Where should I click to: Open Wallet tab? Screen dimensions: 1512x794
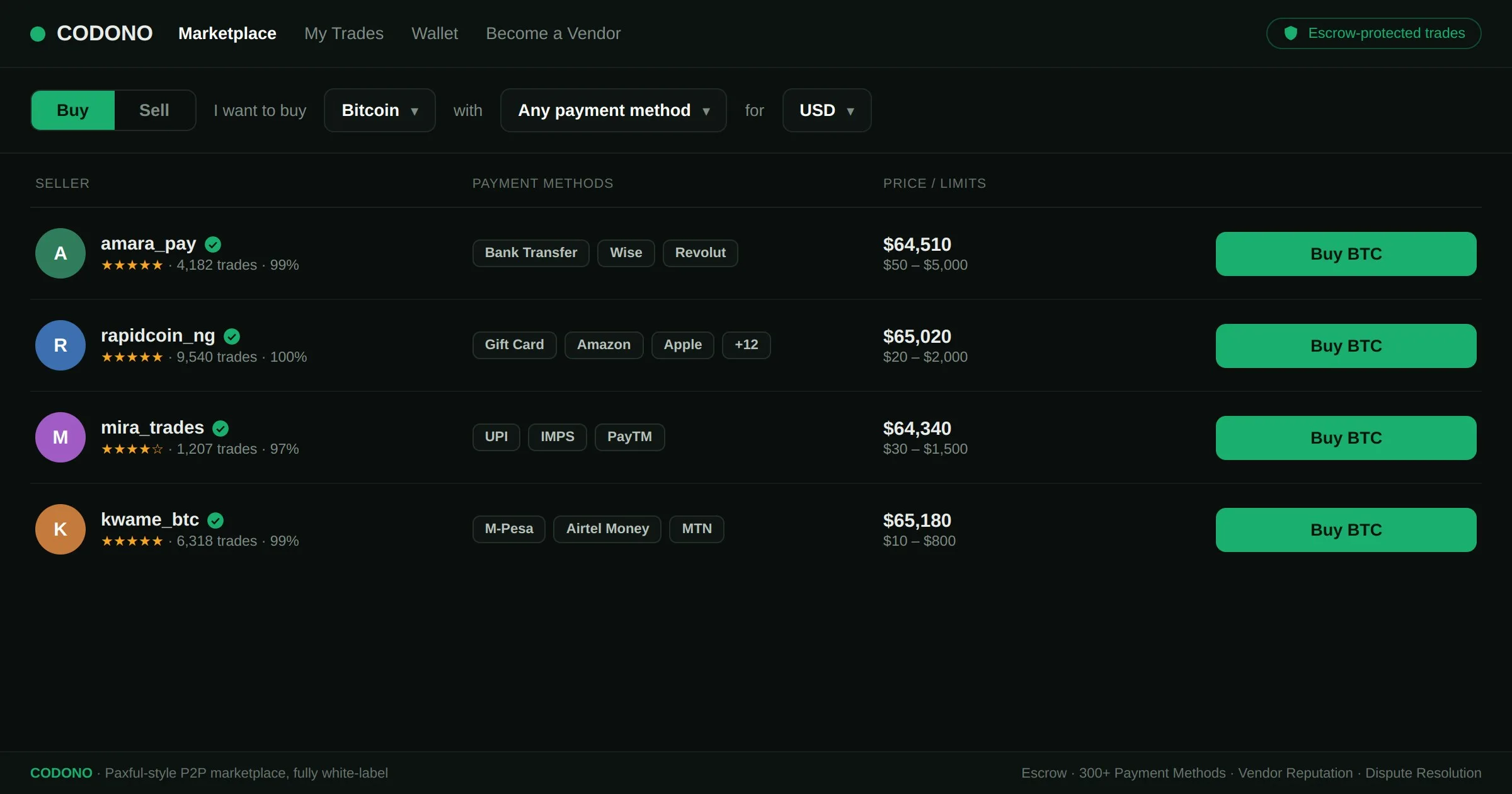435,33
